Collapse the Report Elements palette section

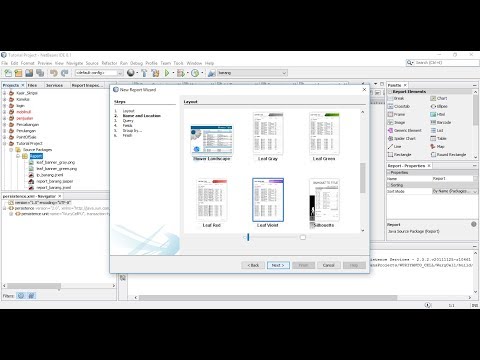click(x=390, y=92)
